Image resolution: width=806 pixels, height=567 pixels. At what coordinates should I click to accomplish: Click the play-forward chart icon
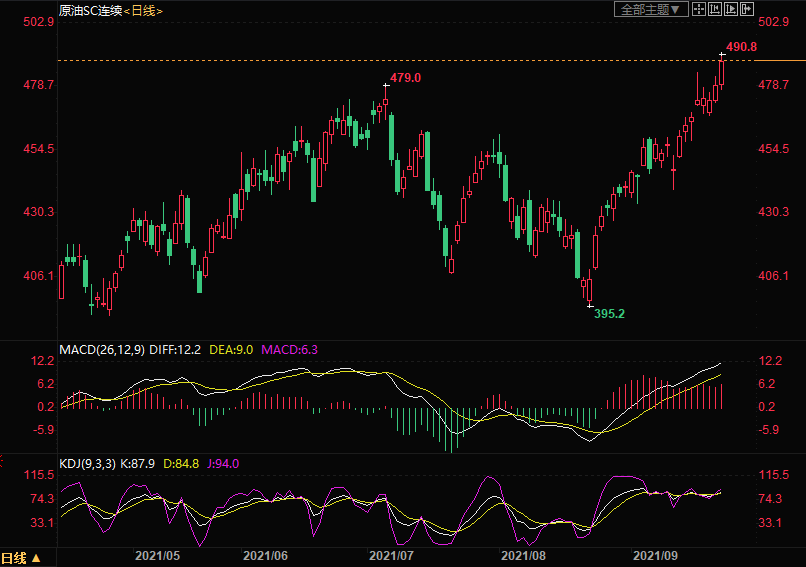click(730, 9)
